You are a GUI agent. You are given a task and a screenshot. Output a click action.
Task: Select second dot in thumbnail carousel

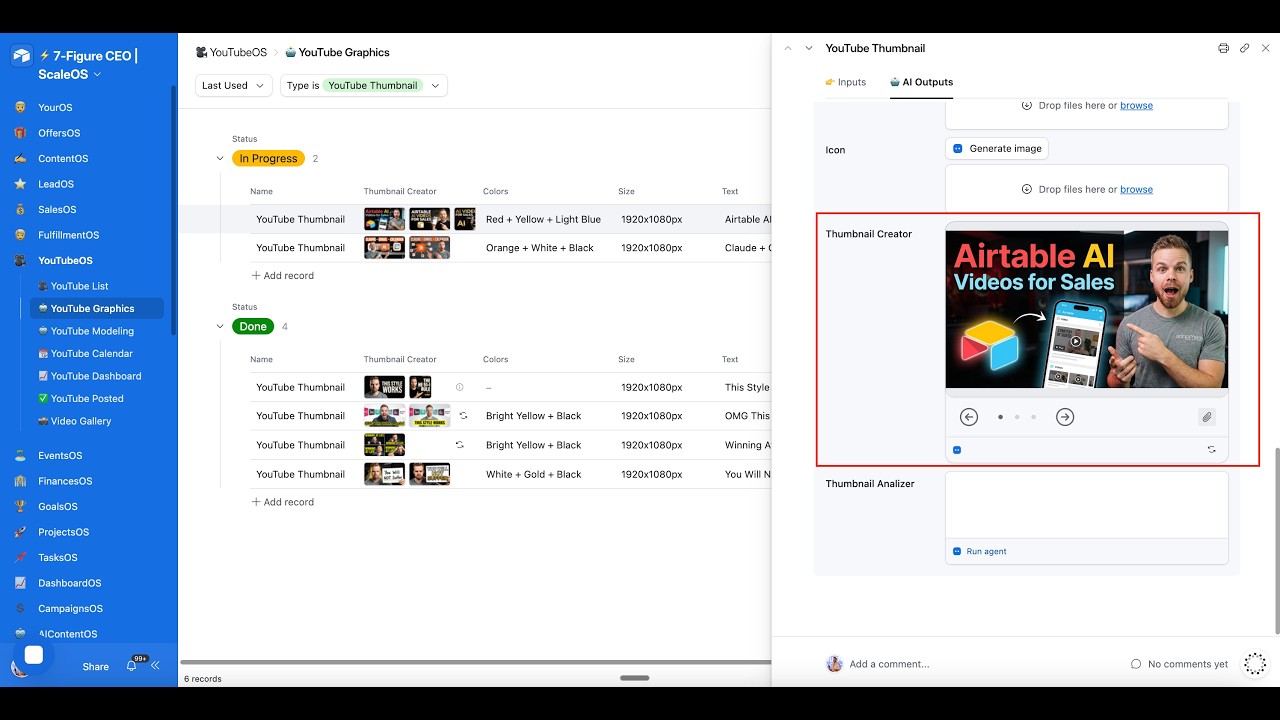point(1017,417)
